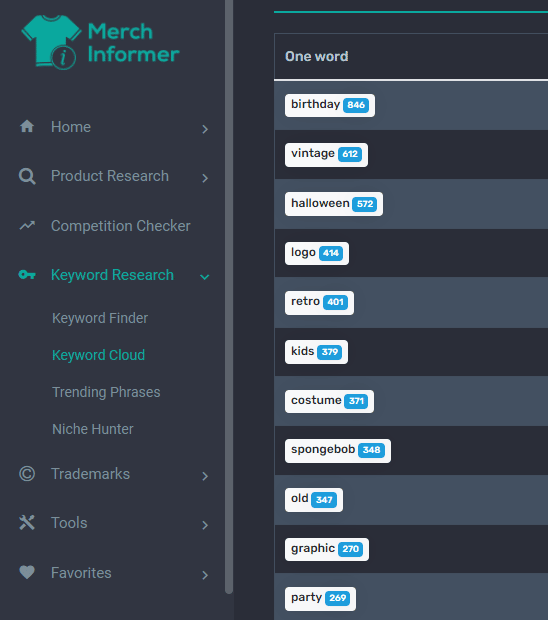
Task: Open Trending Phrases submenu item
Action: (x=106, y=392)
